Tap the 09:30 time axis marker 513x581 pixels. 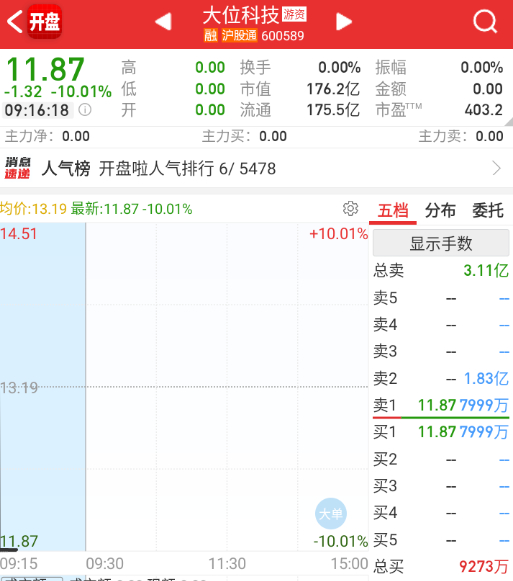(x=105, y=564)
